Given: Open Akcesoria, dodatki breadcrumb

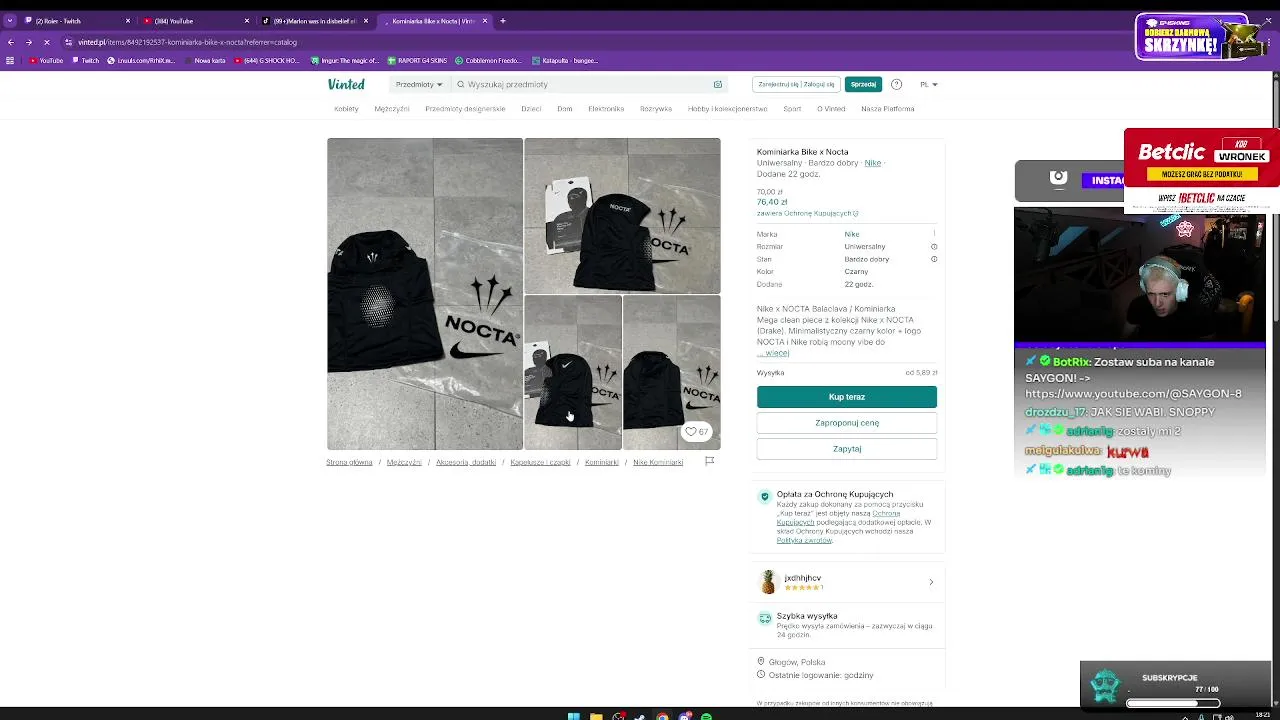Looking at the screenshot, I should tap(466, 462).
